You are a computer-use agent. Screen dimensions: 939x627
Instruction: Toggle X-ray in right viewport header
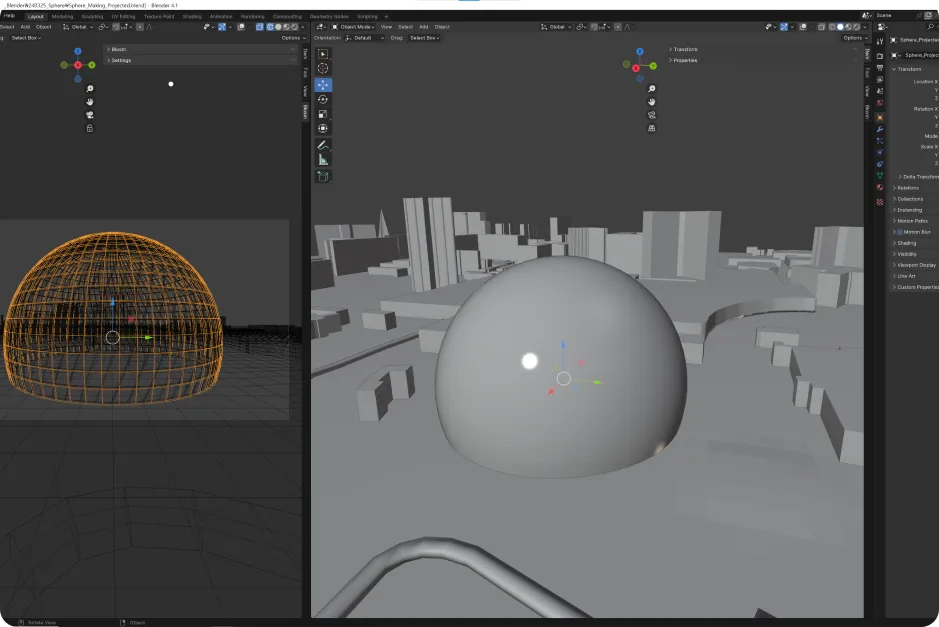821,27
